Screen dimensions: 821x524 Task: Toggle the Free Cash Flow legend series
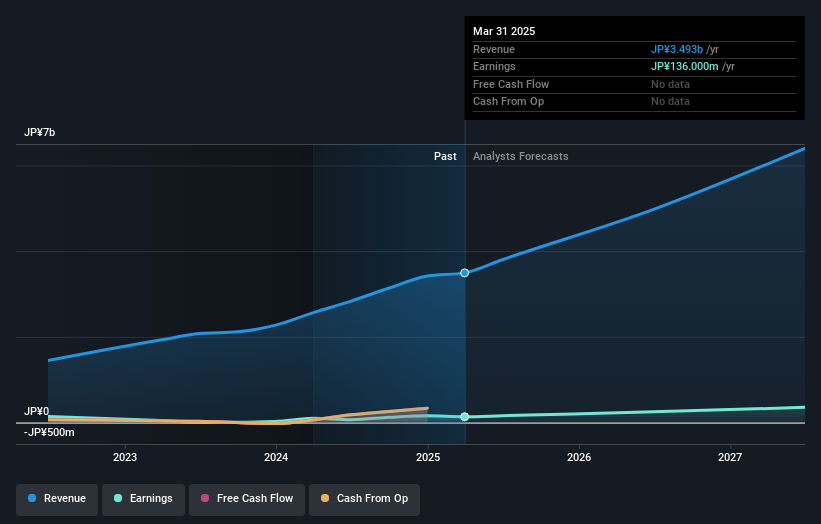[247, 499]
